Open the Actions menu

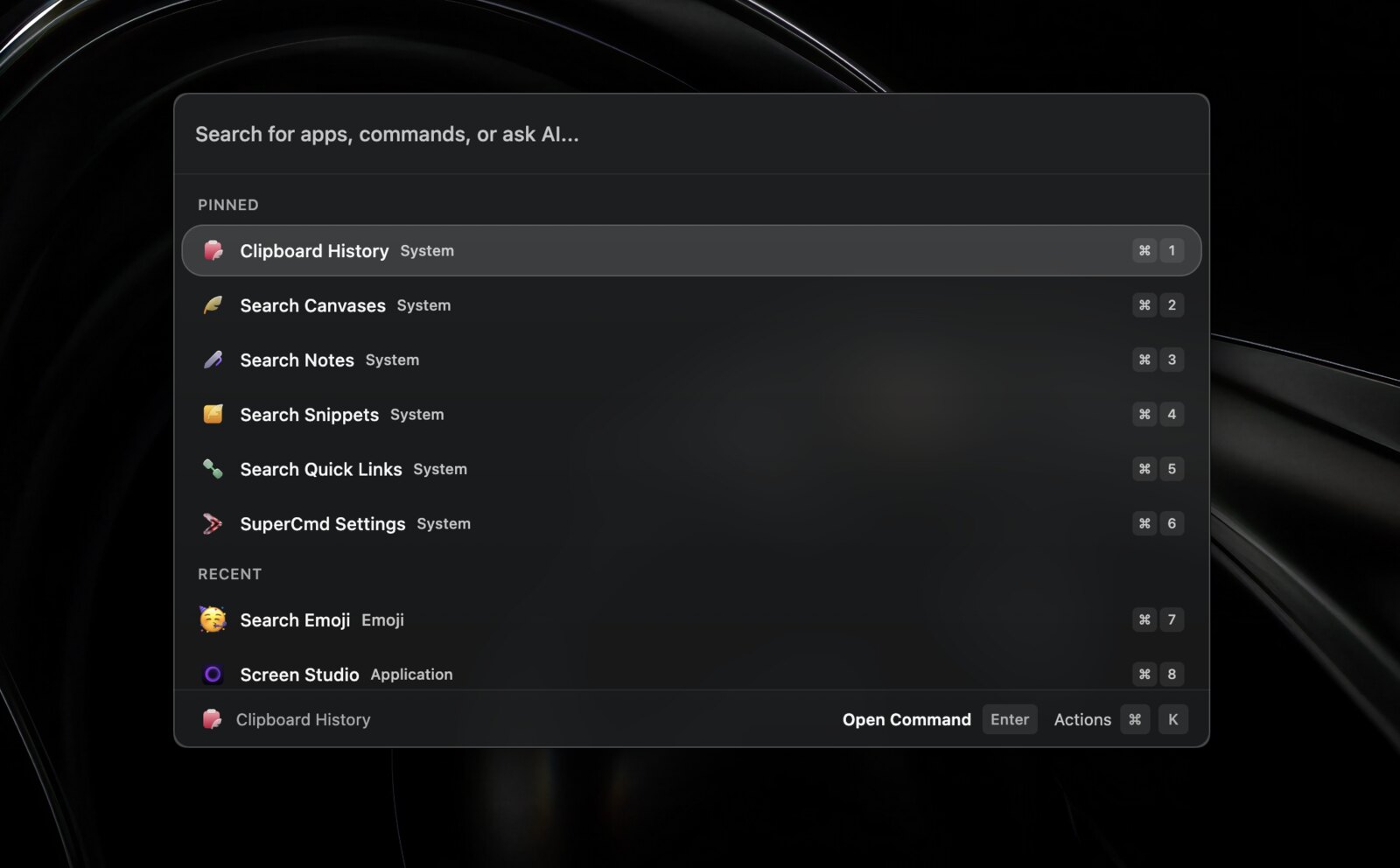[1082, 719]
